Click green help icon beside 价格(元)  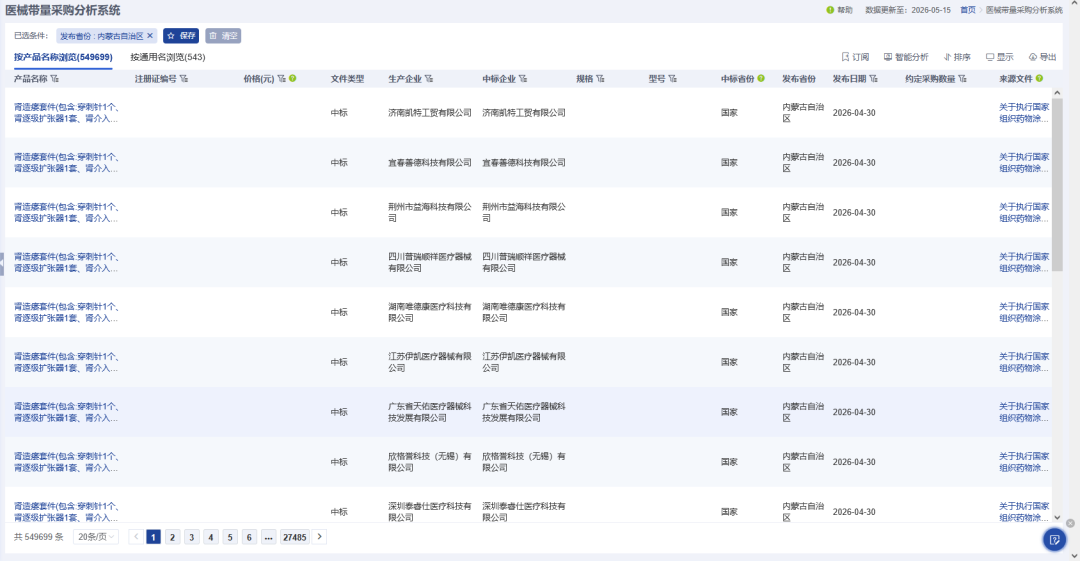pyautogui.click(x=293, y=79)
